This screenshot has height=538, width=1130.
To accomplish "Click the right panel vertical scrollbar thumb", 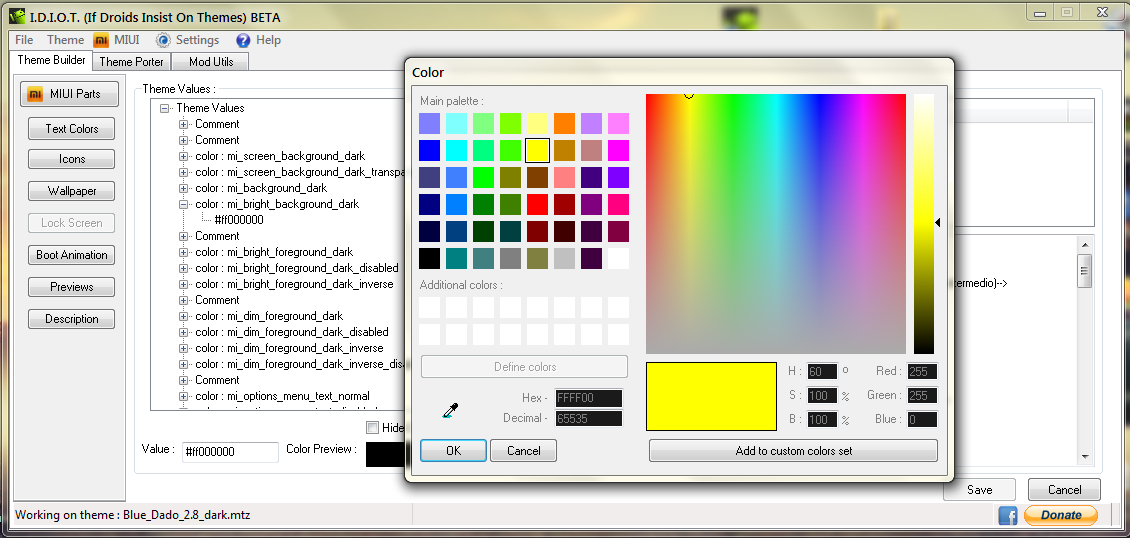I will coord(1085,271).
